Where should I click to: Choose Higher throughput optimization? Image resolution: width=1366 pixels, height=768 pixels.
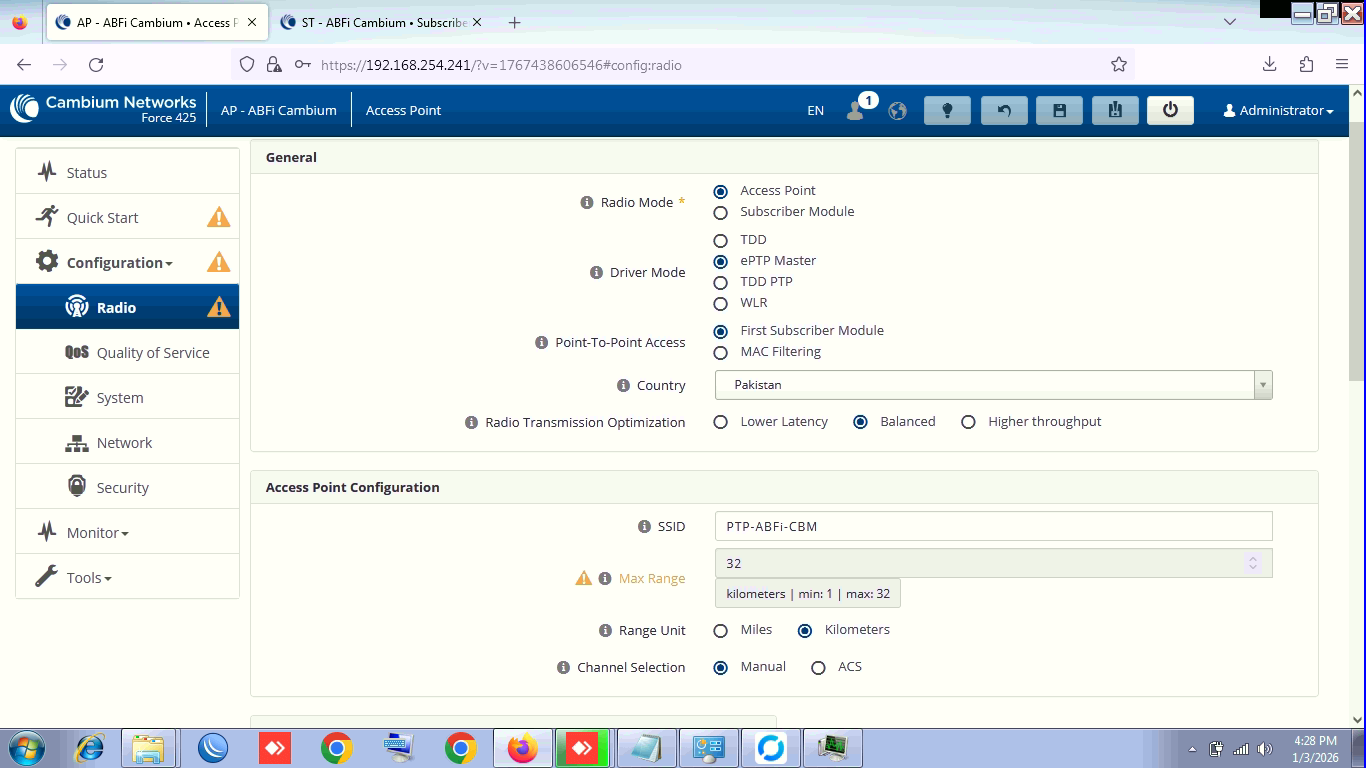click(x=968, y=422)
